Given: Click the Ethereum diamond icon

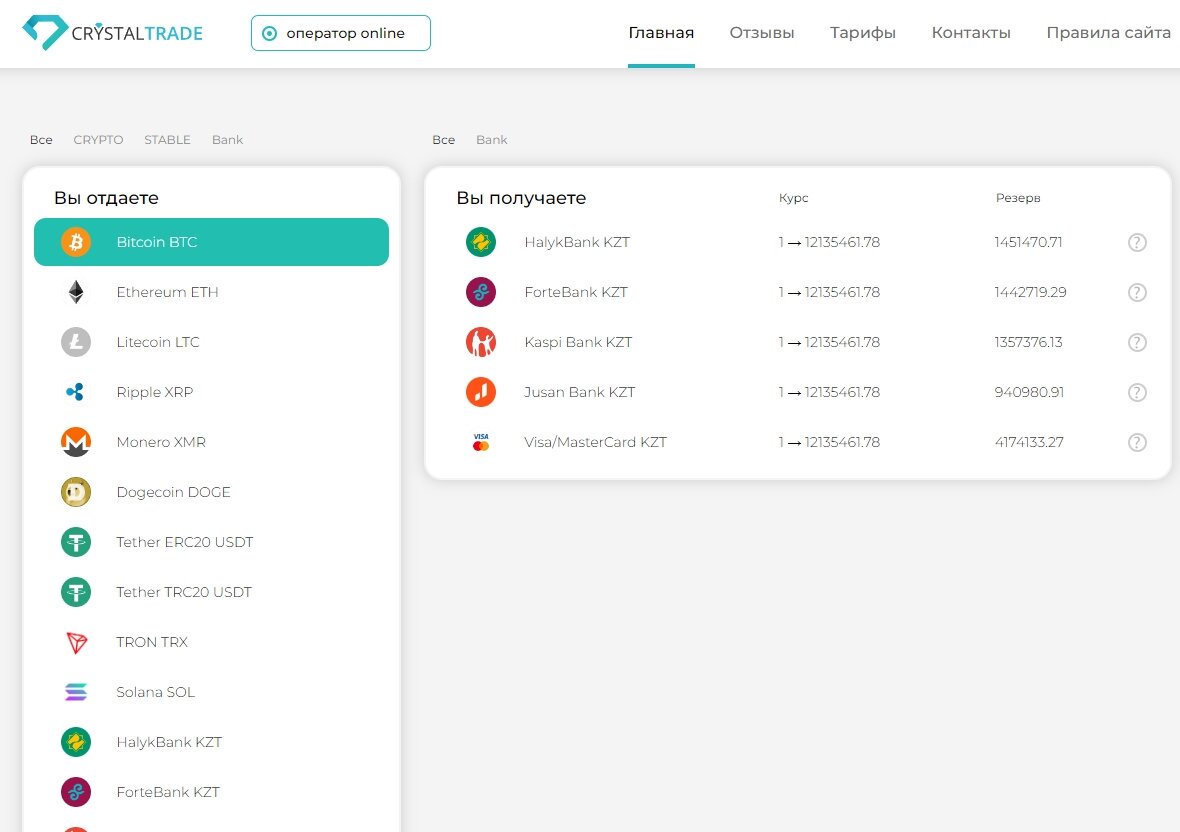Looking at the screenshot, I should click(76, 292).
